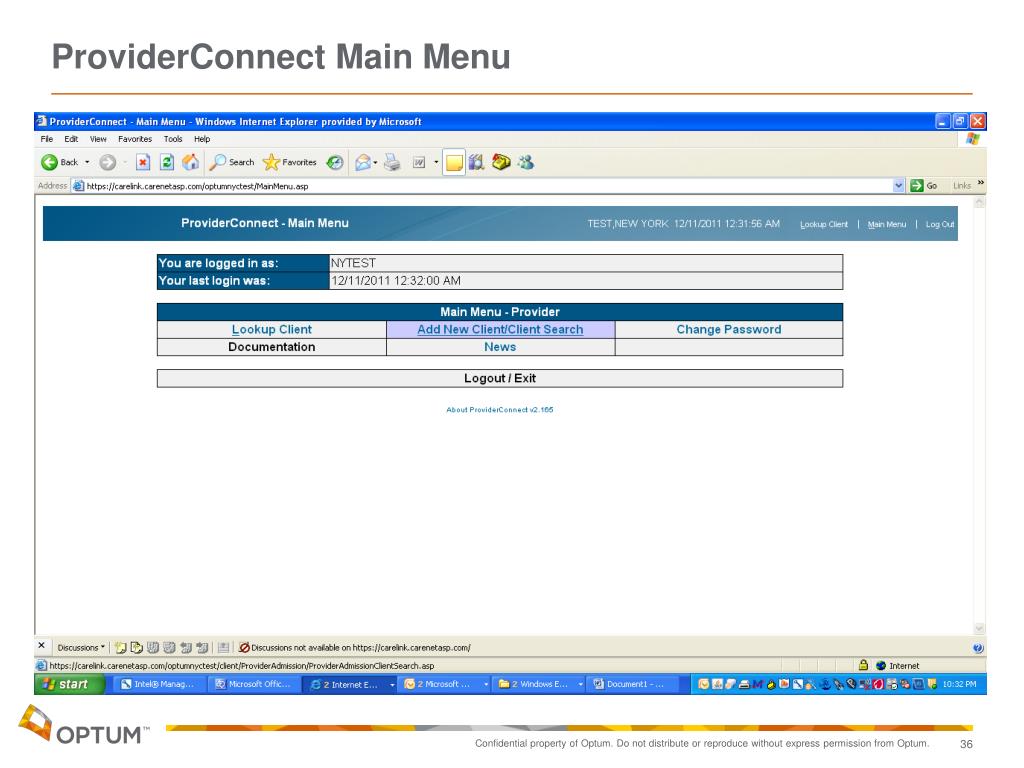
Task: Click the Messenger people icon
Action: (526, 162)
